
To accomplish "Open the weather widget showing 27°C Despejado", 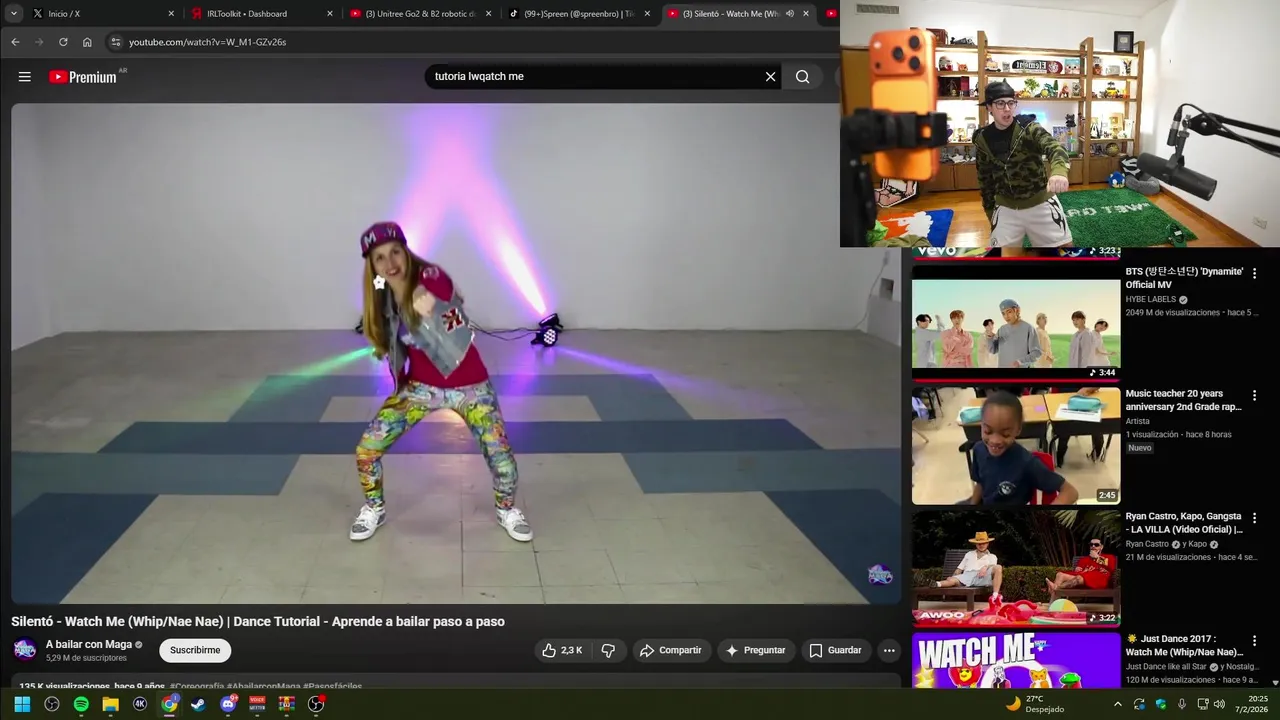I will pos(1035,704).
